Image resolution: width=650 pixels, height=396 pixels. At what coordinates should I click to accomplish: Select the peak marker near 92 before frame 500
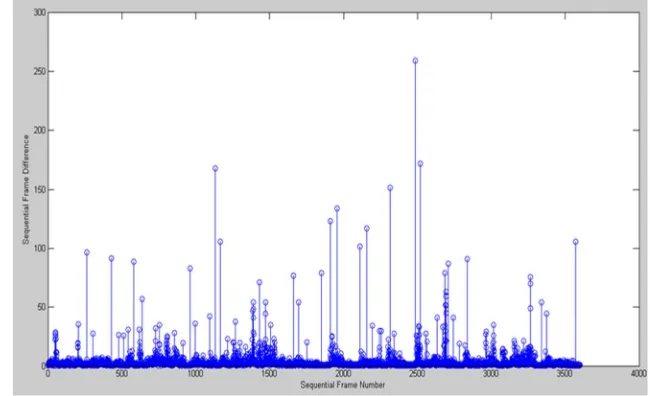(112, 258)
